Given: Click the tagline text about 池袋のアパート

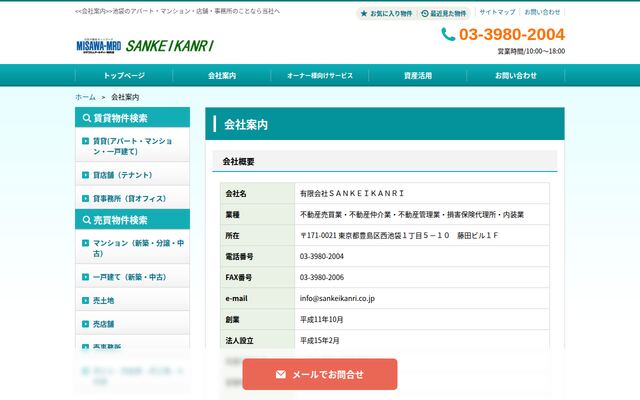Looking at the screenshot, I should pos(178,11).
